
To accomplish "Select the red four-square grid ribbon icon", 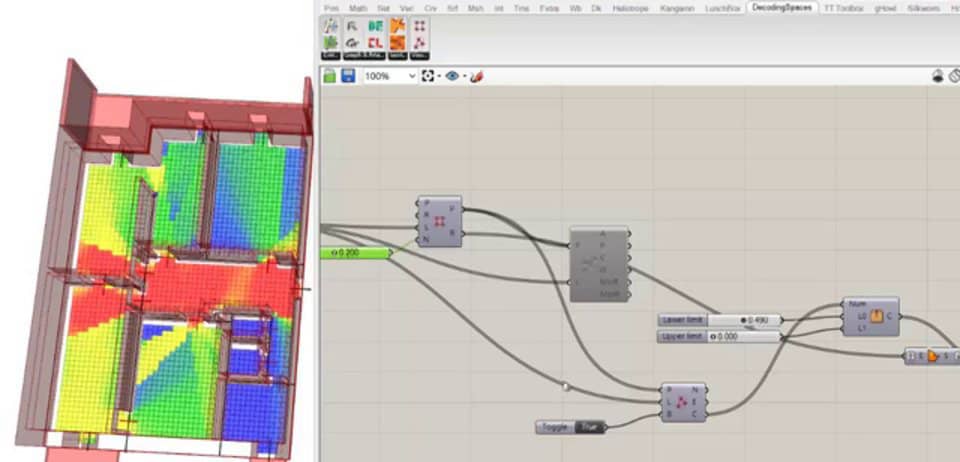I will [x=419, y=26].
